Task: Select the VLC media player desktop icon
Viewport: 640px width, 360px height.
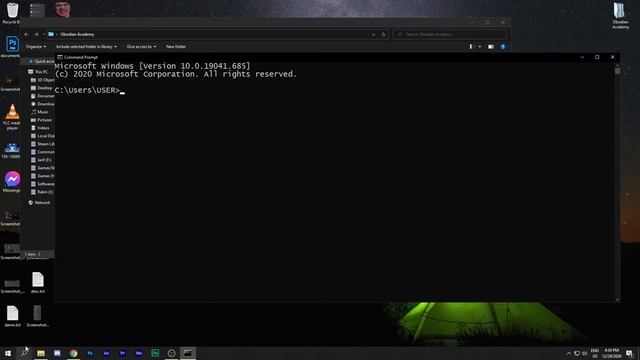Action: (x=12, y=117)
